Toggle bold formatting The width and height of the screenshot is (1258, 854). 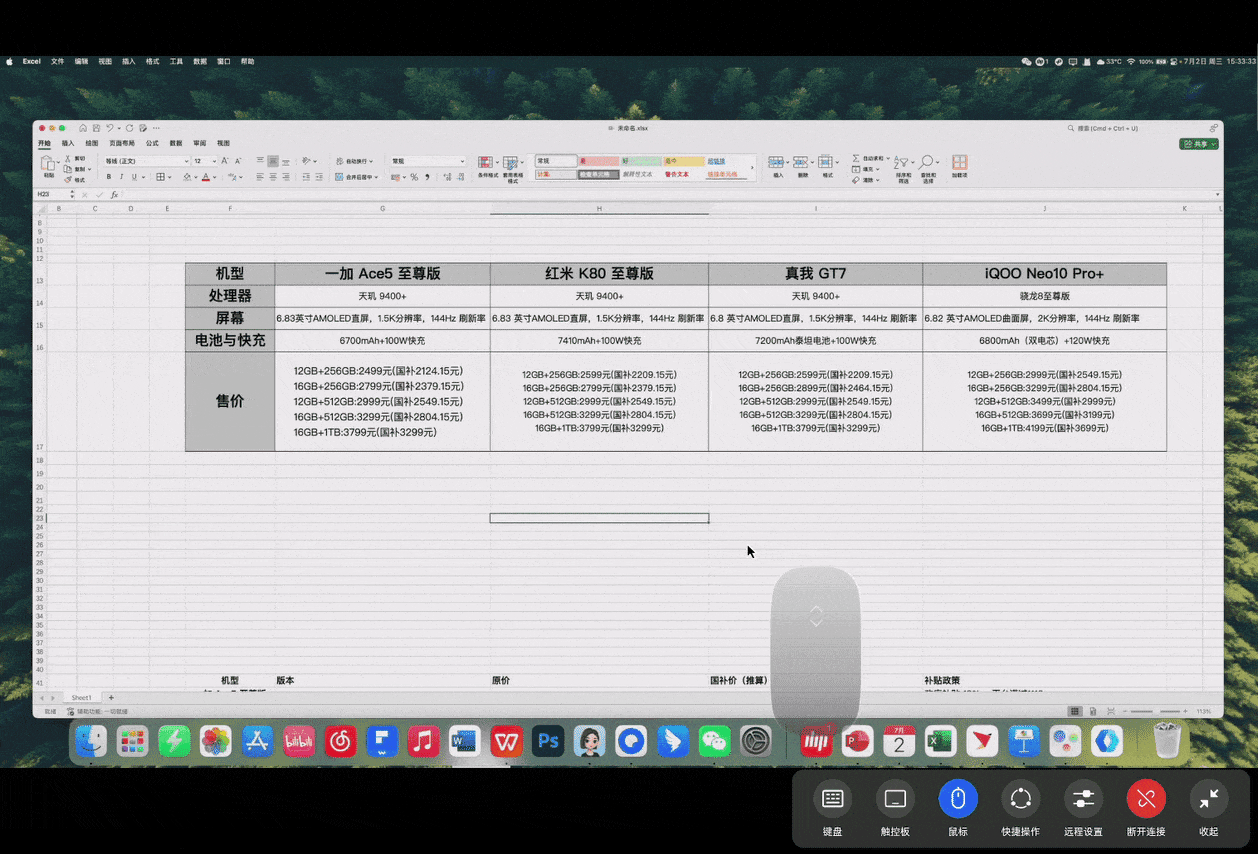pyautogui.click(x=109, y=177)
